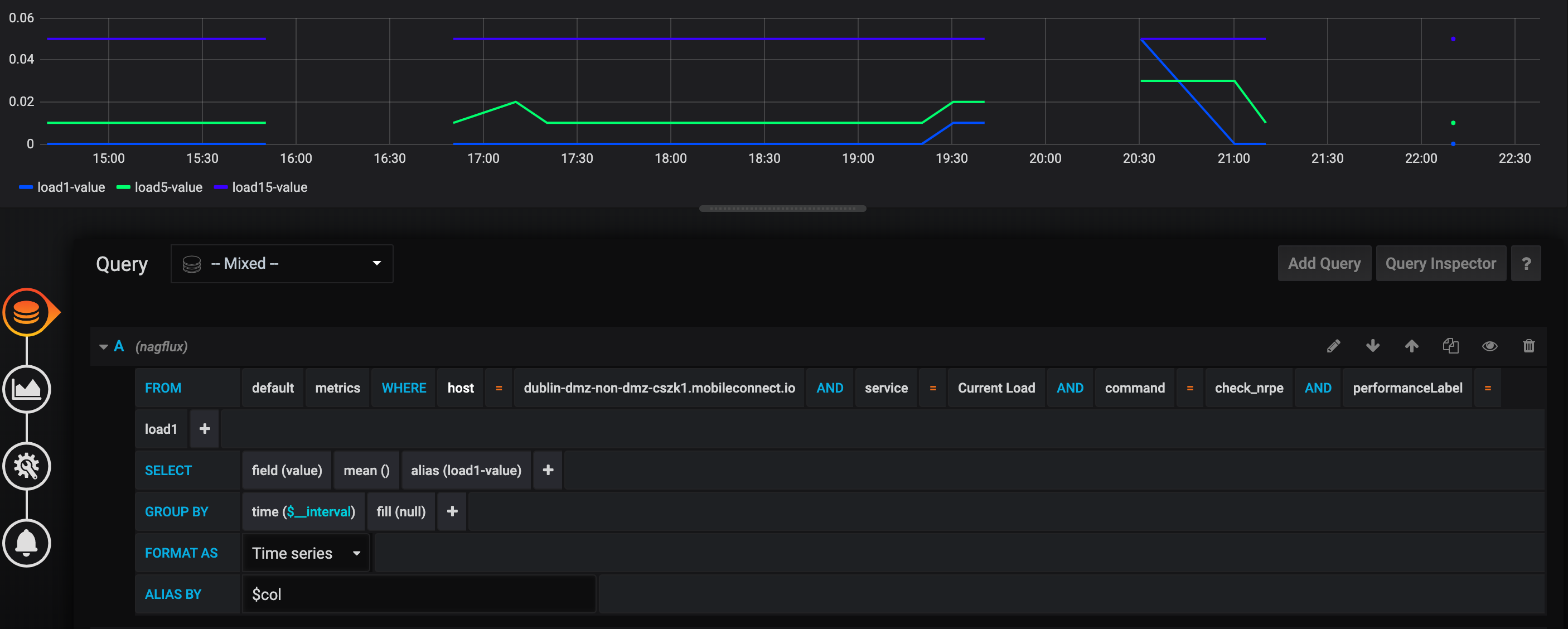Open the General settings gear-wrench icon

[27, 466]
